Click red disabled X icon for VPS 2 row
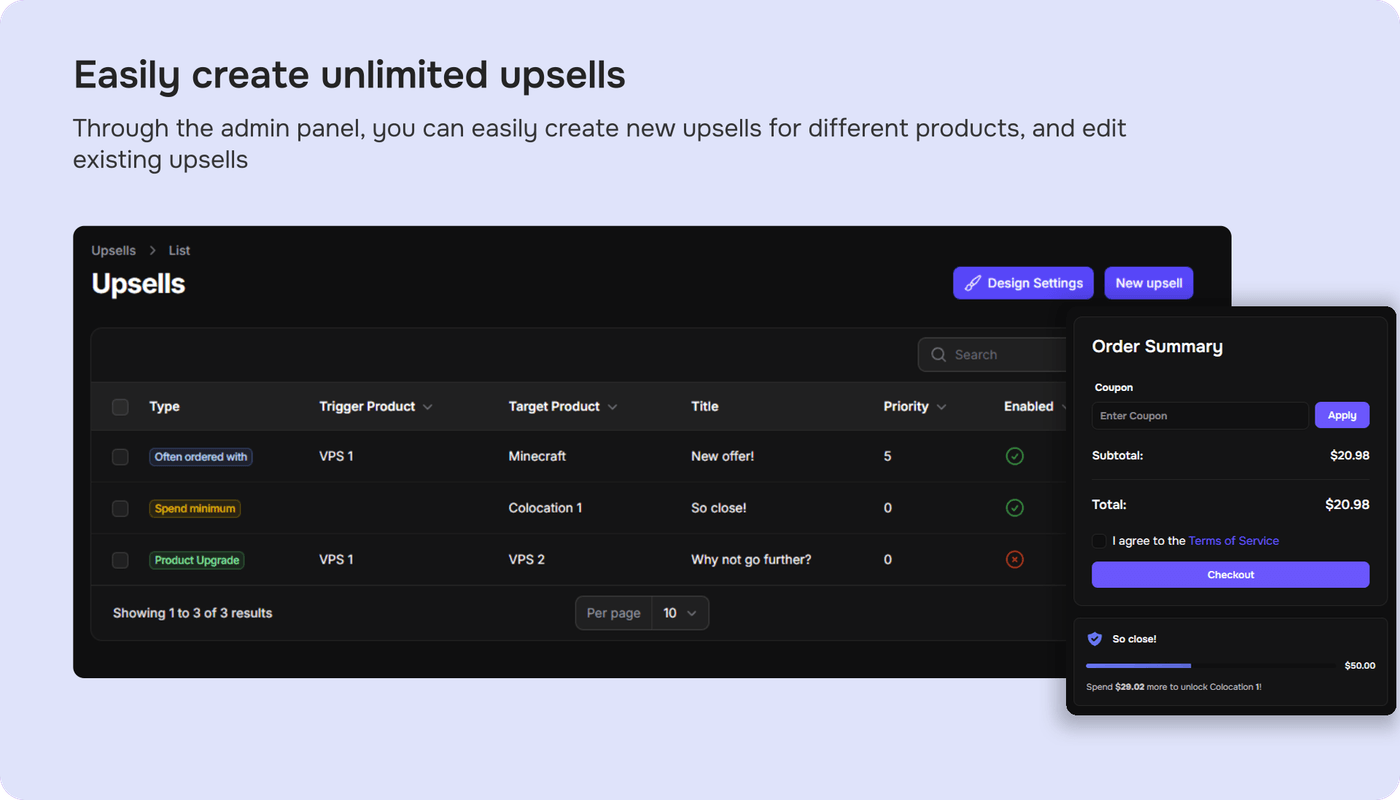Image resolution: width=1400 pixels, height=800 pixels. [x=1014, y=560]
